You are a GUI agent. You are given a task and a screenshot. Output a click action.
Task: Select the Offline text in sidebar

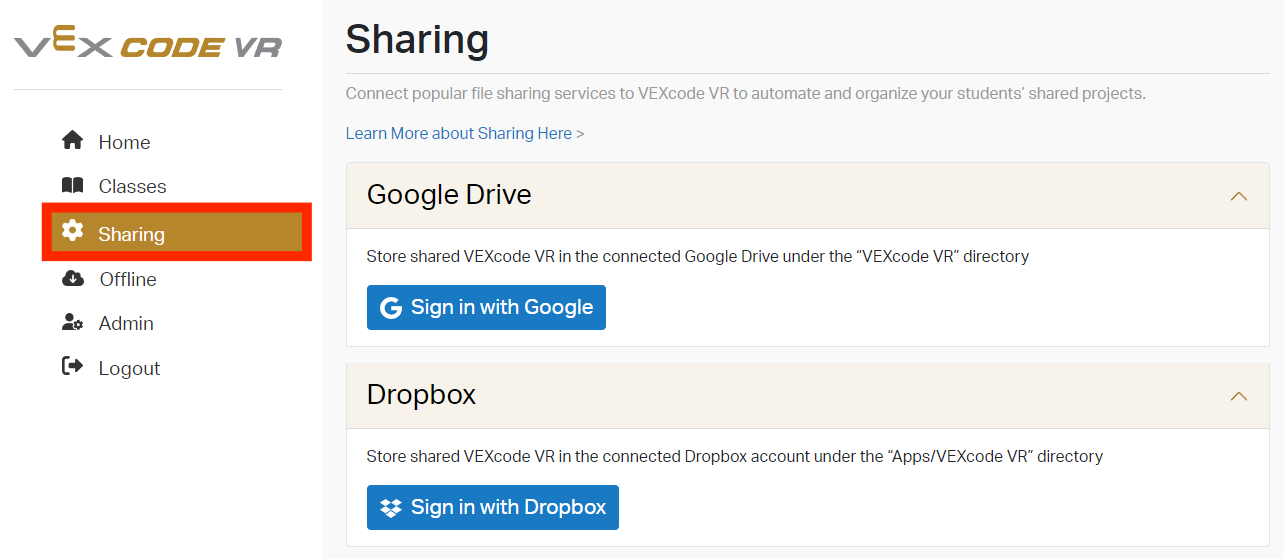(128, 280)
